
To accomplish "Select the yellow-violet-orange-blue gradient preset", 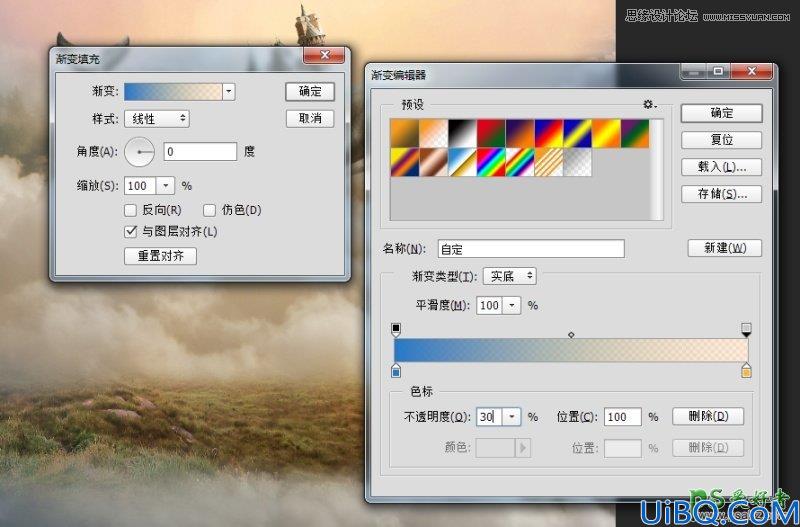I will tap(405, 162).
